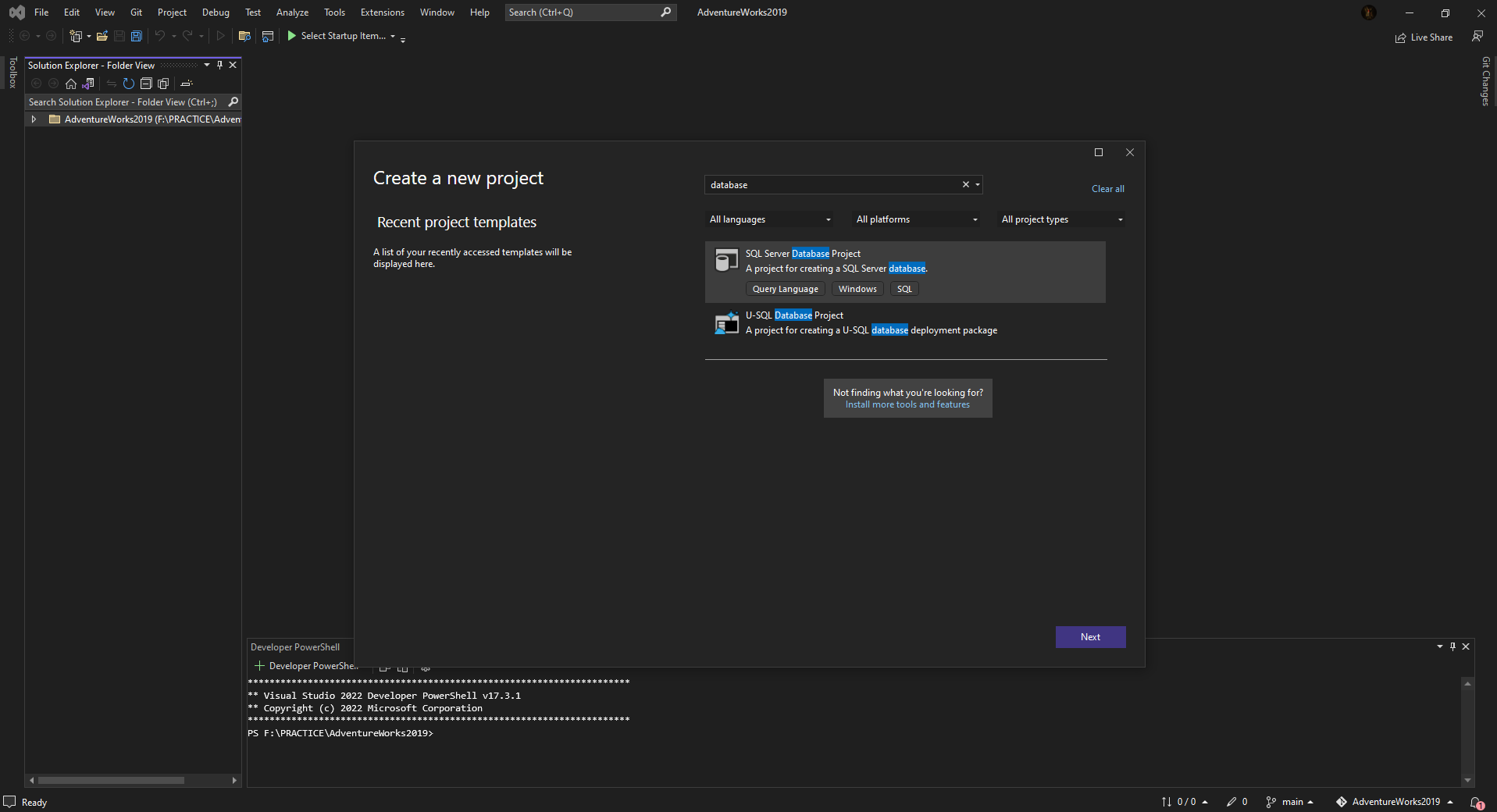This screenshot has width=1497, height=812.
Task: Open notifications bell in the status bar
Action: 1476,802
